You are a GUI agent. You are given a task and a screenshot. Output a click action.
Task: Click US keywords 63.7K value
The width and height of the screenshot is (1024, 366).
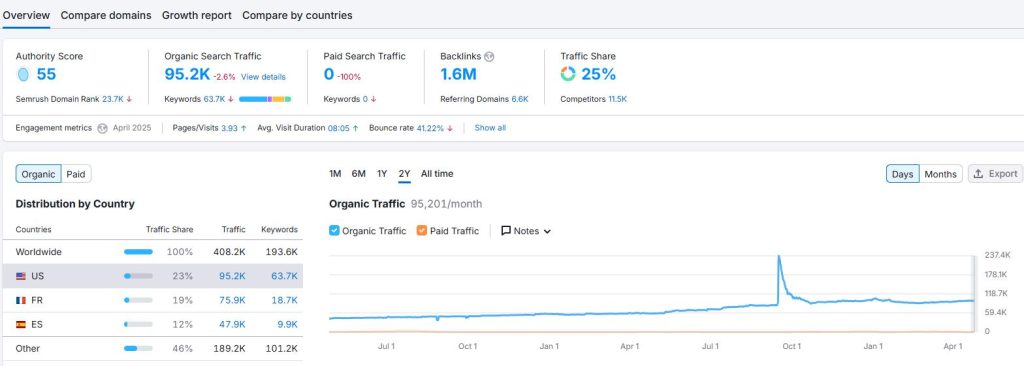(x=284, y=276)
